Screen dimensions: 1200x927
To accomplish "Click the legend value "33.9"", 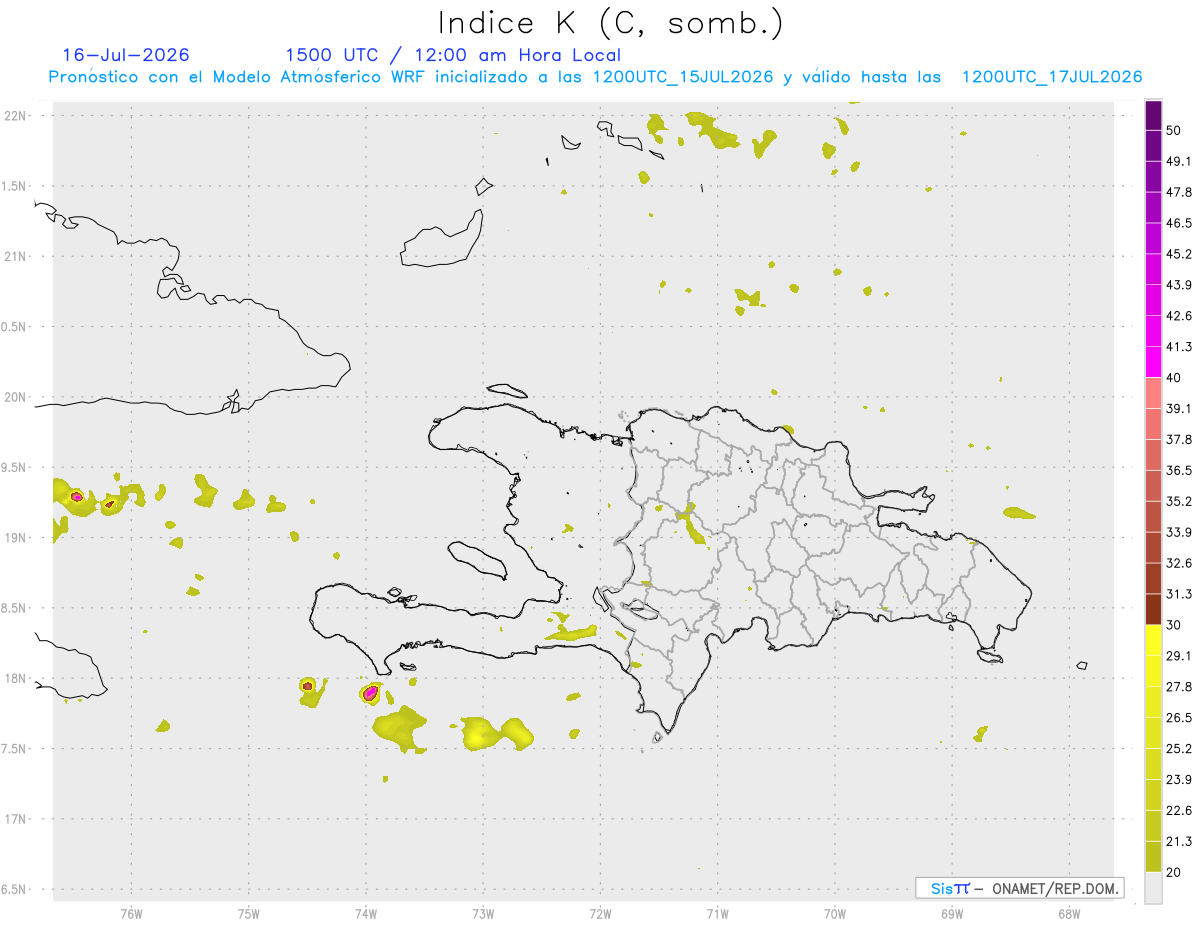I will 1179,532.
